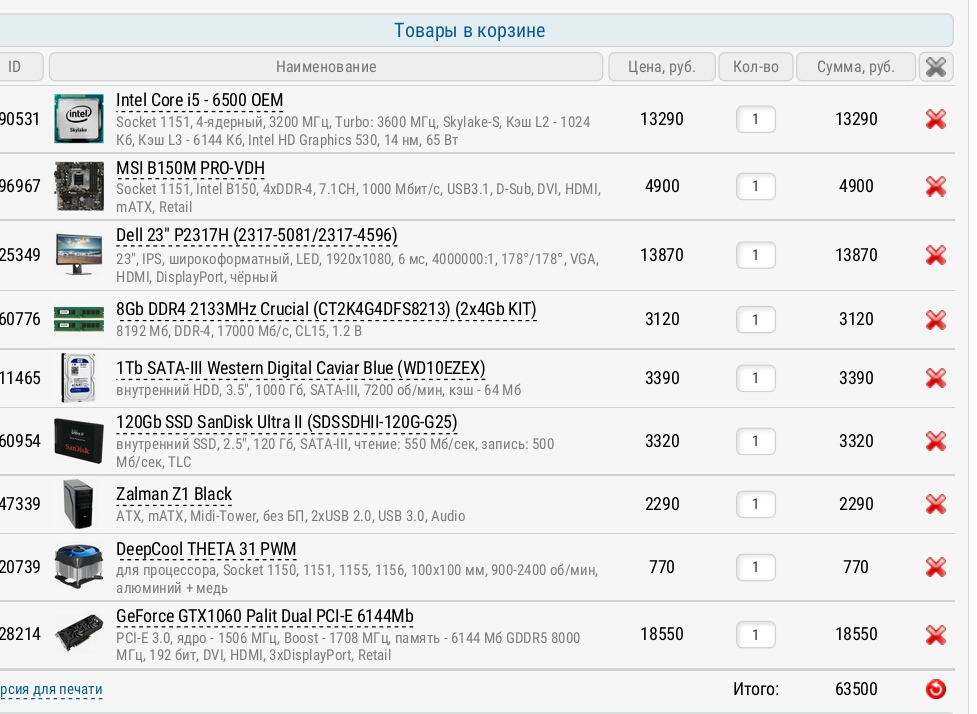This screenshot has width=977, height=714.
Task: Select sum 3120 for Crucial memory
Action: [856, 319]
